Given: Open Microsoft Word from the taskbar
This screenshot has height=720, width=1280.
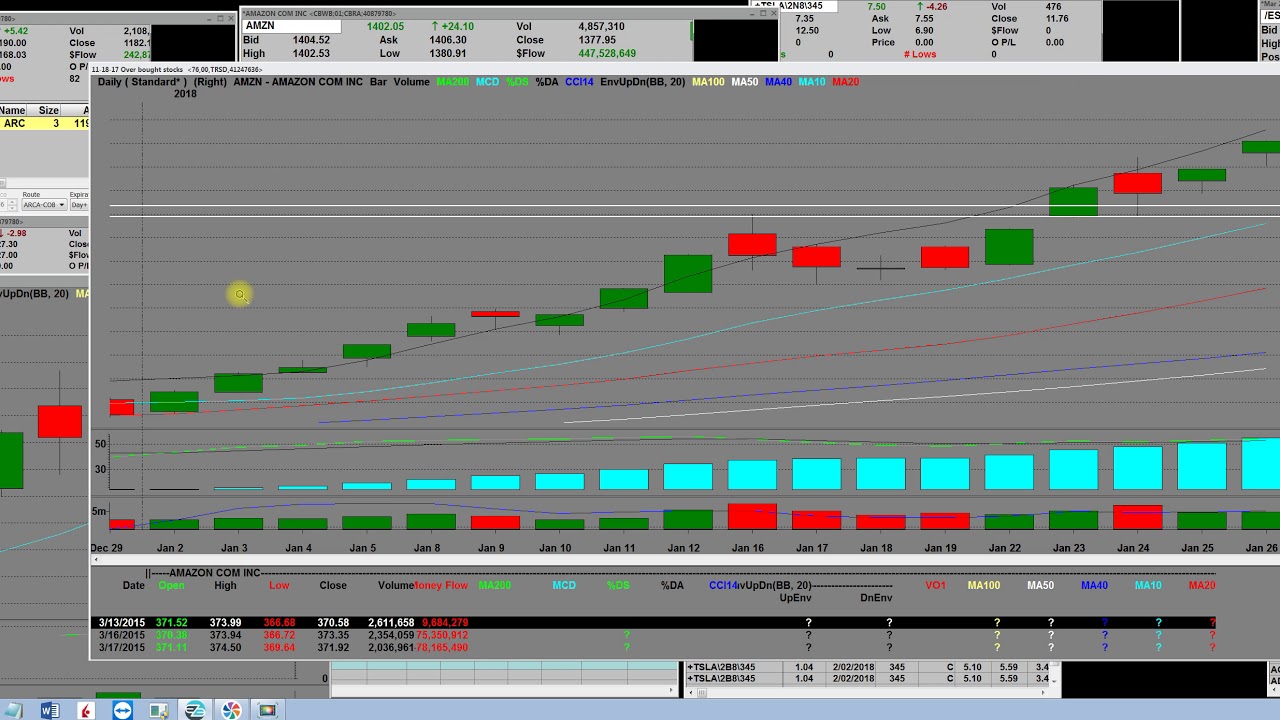Looking at the screenshot, I should tap(50, 710).
